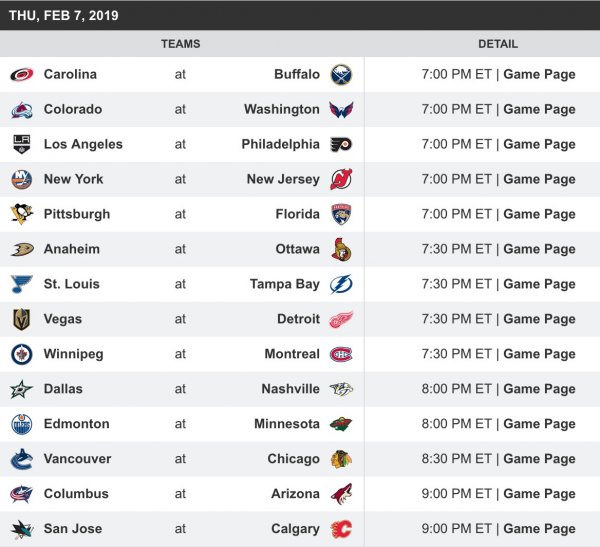
Task: Click the Montreal team name
Action: [292, 354]
